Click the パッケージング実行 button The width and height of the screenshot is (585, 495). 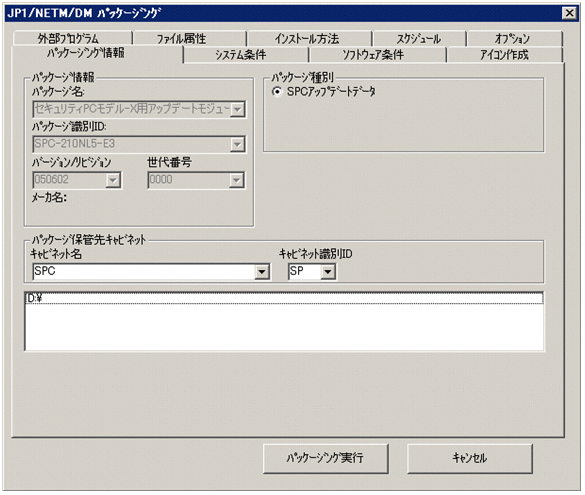click(325, 458)
